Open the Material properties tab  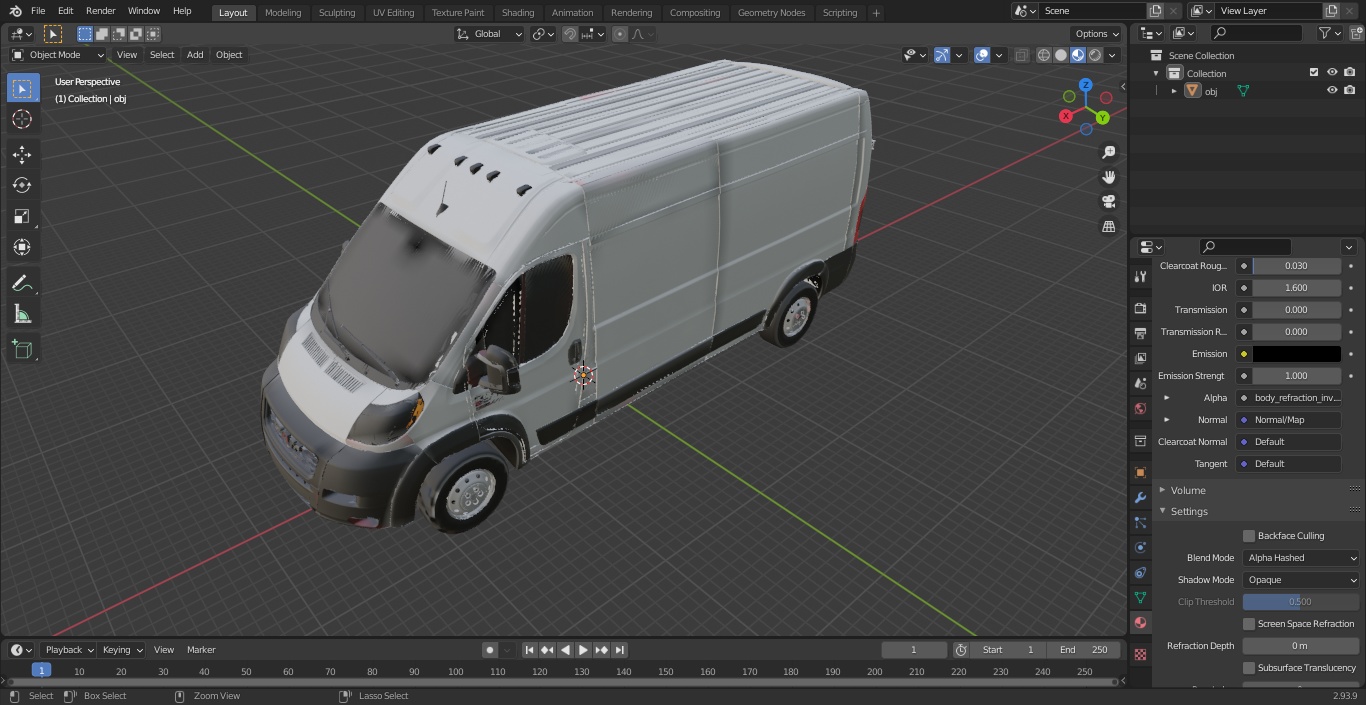click(x=1140, y=622)
